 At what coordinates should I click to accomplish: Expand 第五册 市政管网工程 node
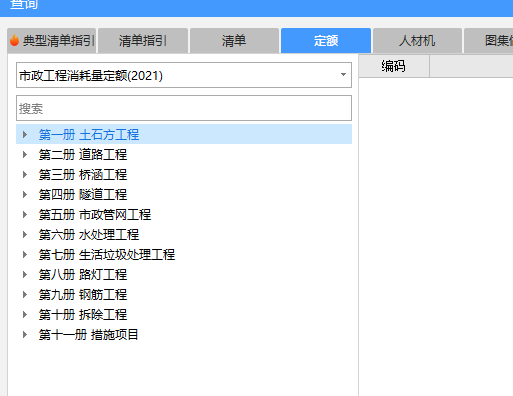(x=25, y=214)
